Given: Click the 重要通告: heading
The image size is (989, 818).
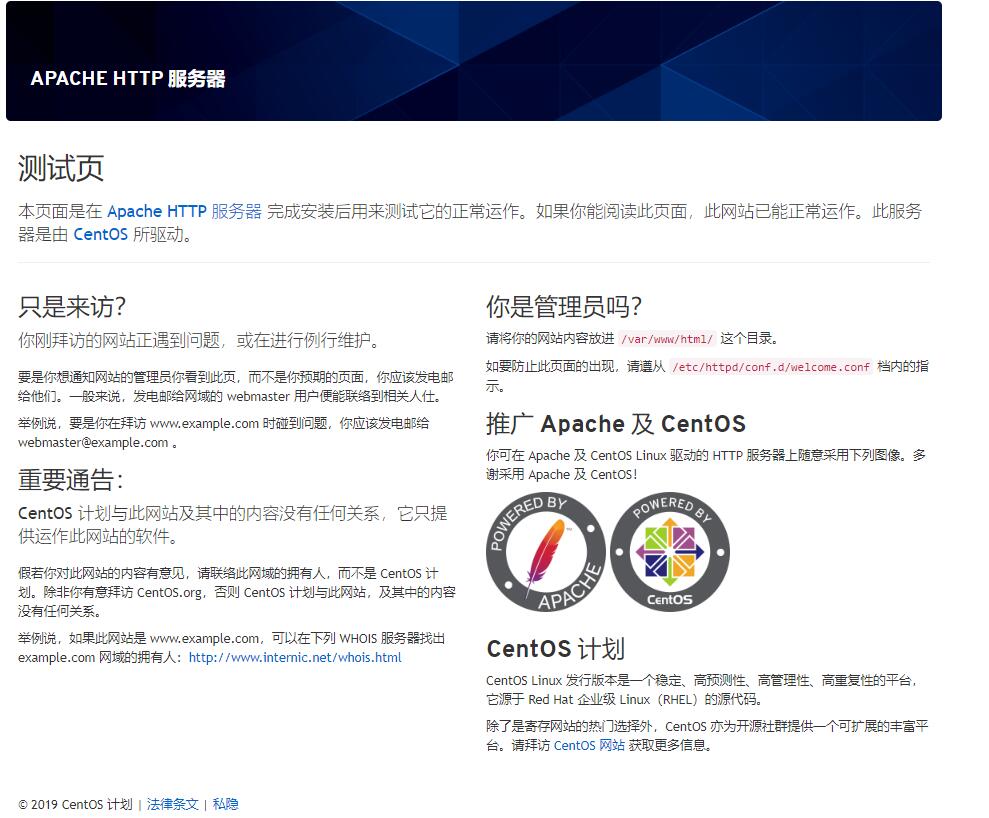Looking at the screenshot, I should click(71, 480).
